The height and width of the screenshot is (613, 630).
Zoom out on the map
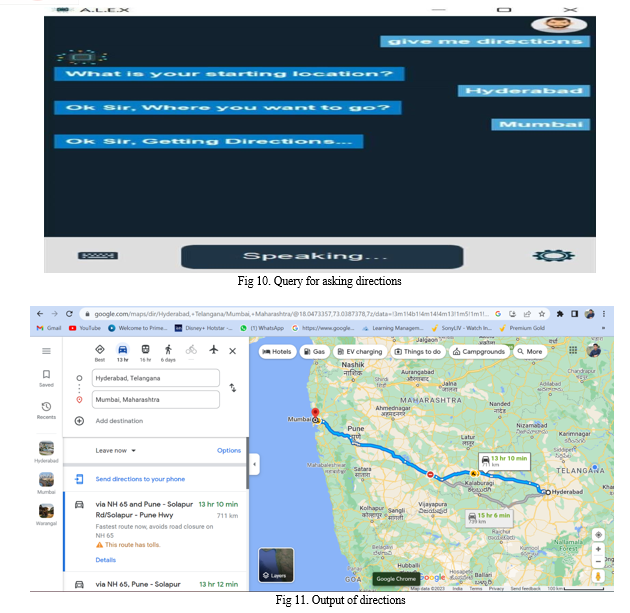point(598,561)
